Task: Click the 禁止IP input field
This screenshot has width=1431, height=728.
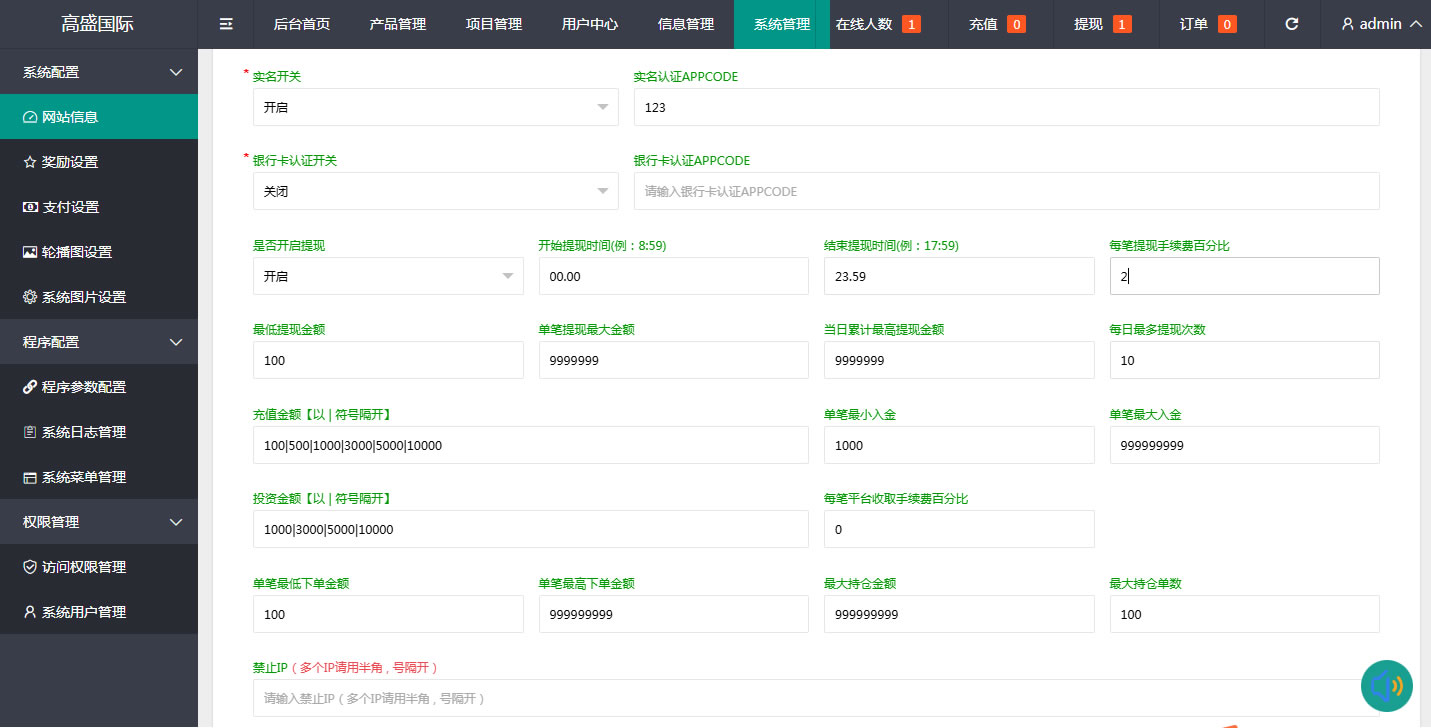Action: click(815, 698)
